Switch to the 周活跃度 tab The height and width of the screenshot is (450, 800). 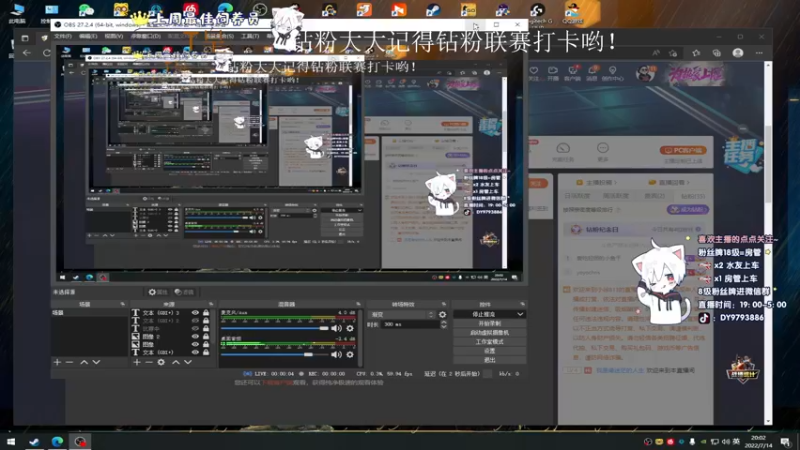(615, 196)
